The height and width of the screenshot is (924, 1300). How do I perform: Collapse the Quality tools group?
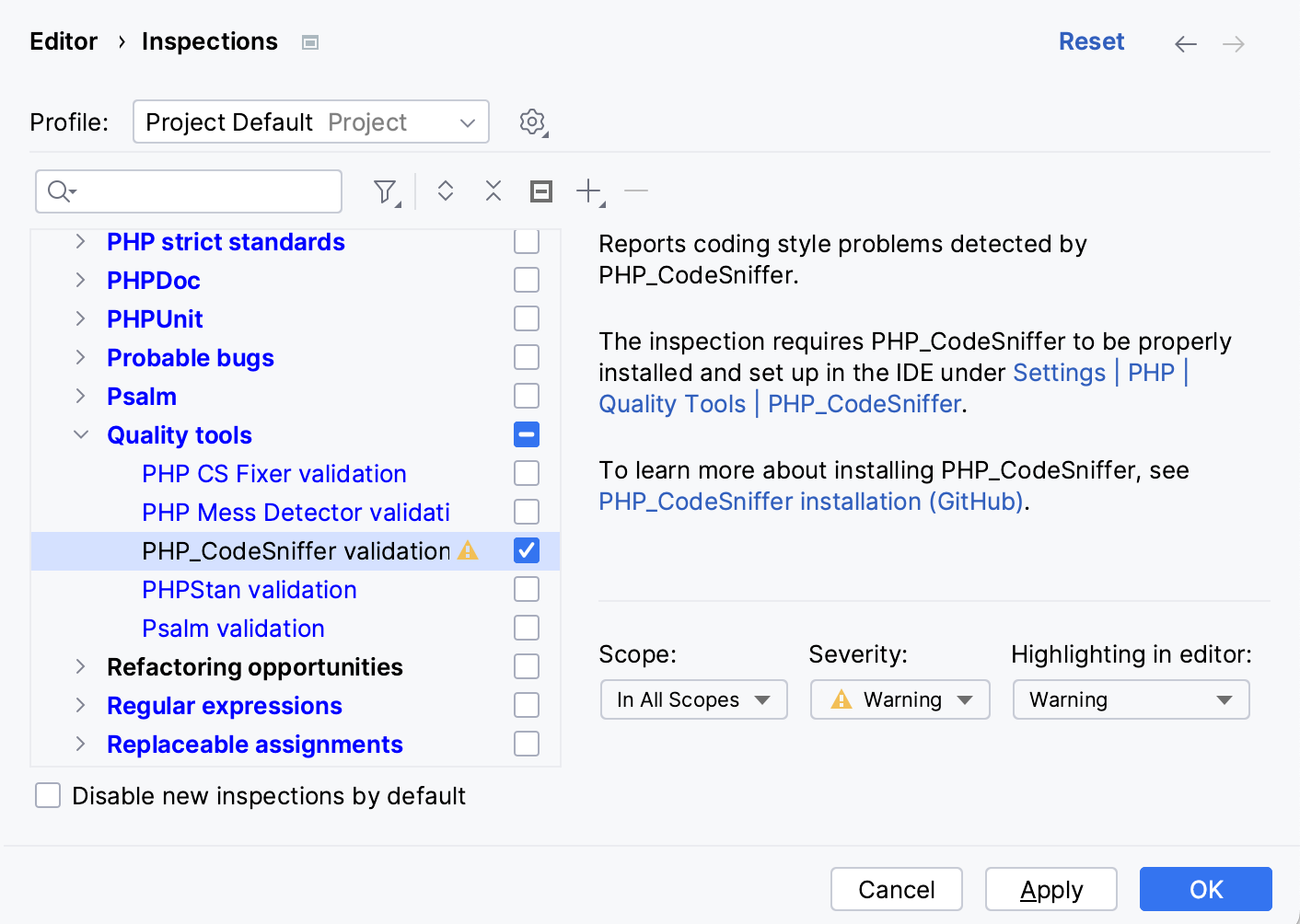(x=80, y=434)
